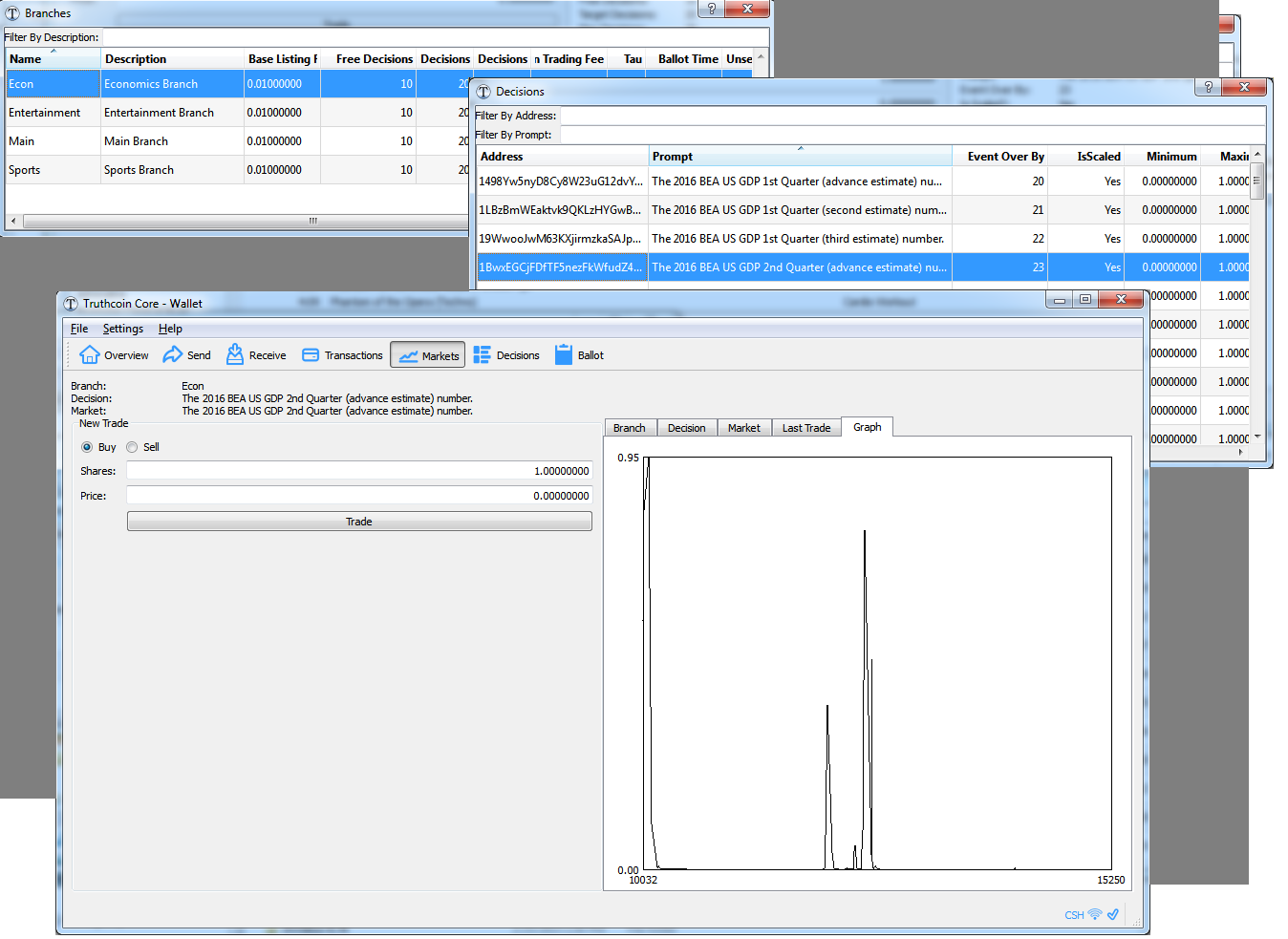The image size is (1288, 939).
Task: Select the Markets toolbar button
Action: tap(428, 355)
